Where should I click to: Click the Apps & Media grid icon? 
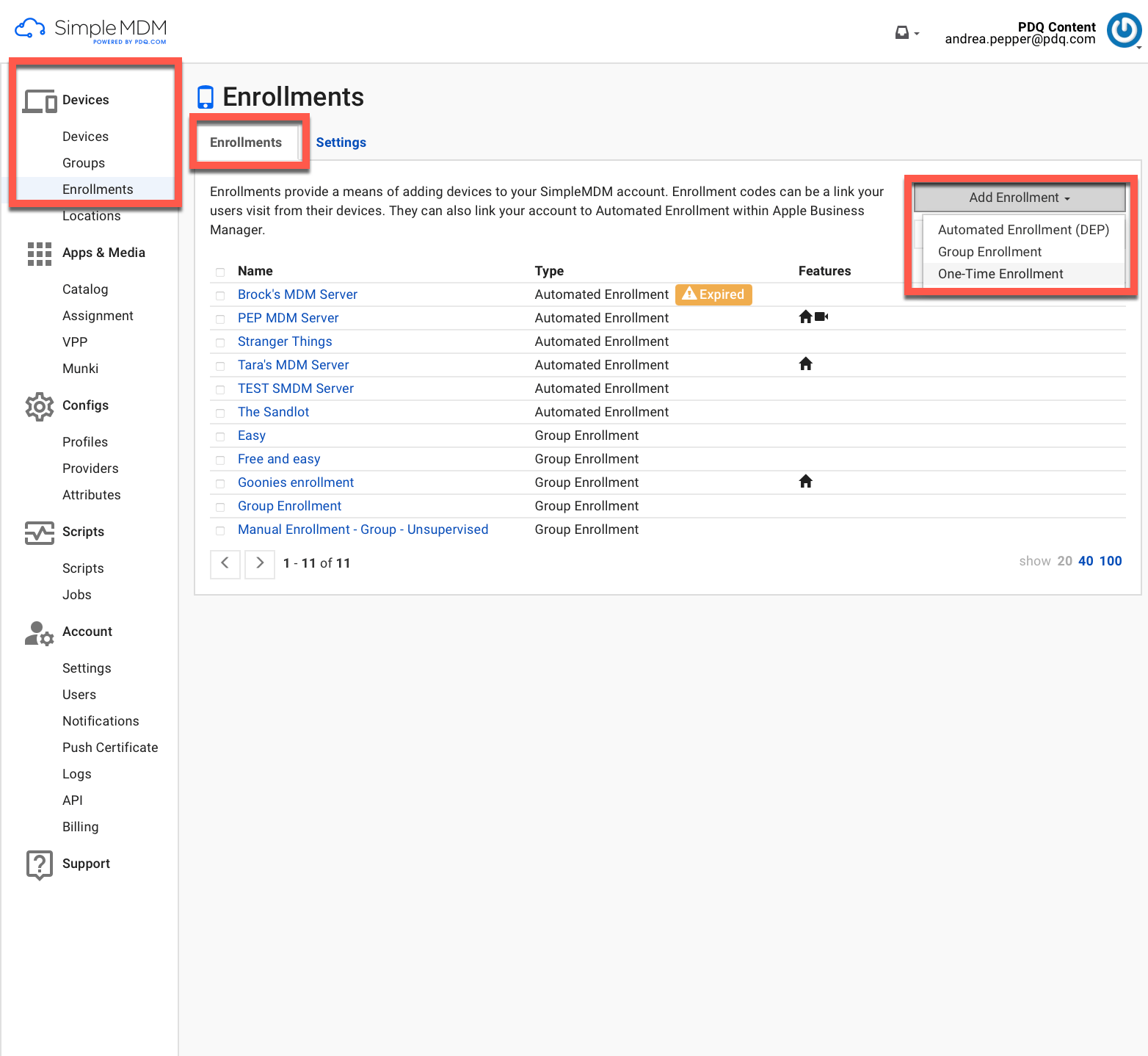tap(40, 253)
